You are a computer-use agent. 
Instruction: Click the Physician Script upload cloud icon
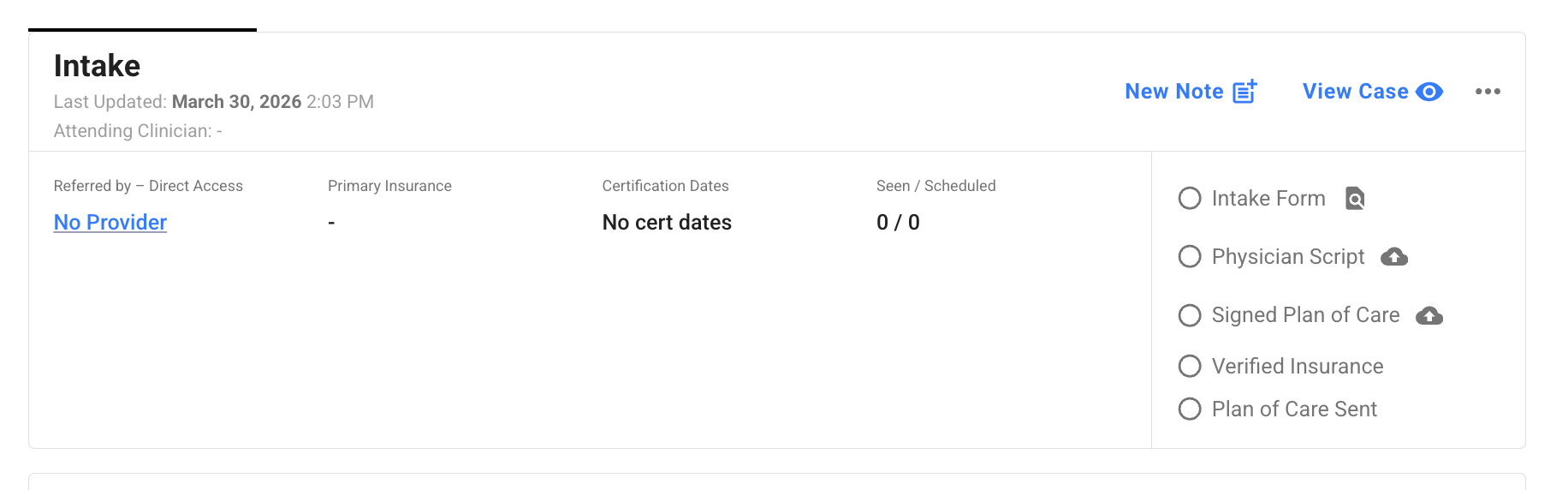(1394, 257)
